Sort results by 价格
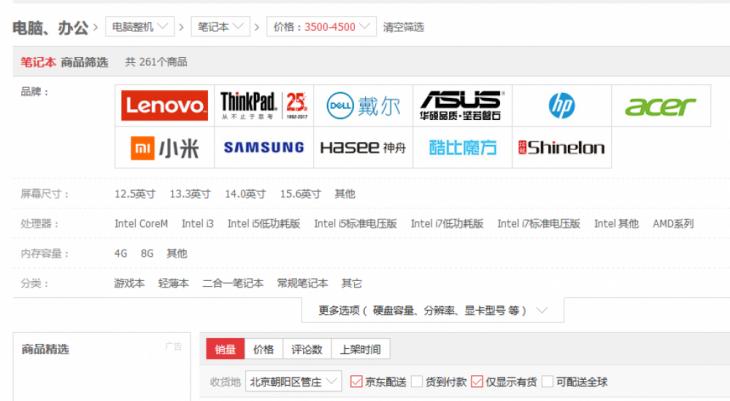730x401 pixels. click(264, 349)
